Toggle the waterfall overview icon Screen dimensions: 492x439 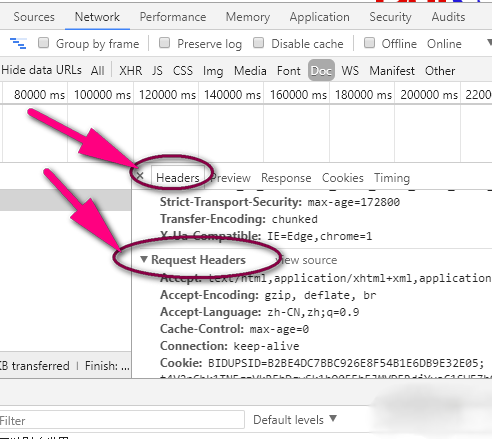[x=18, y=44]
